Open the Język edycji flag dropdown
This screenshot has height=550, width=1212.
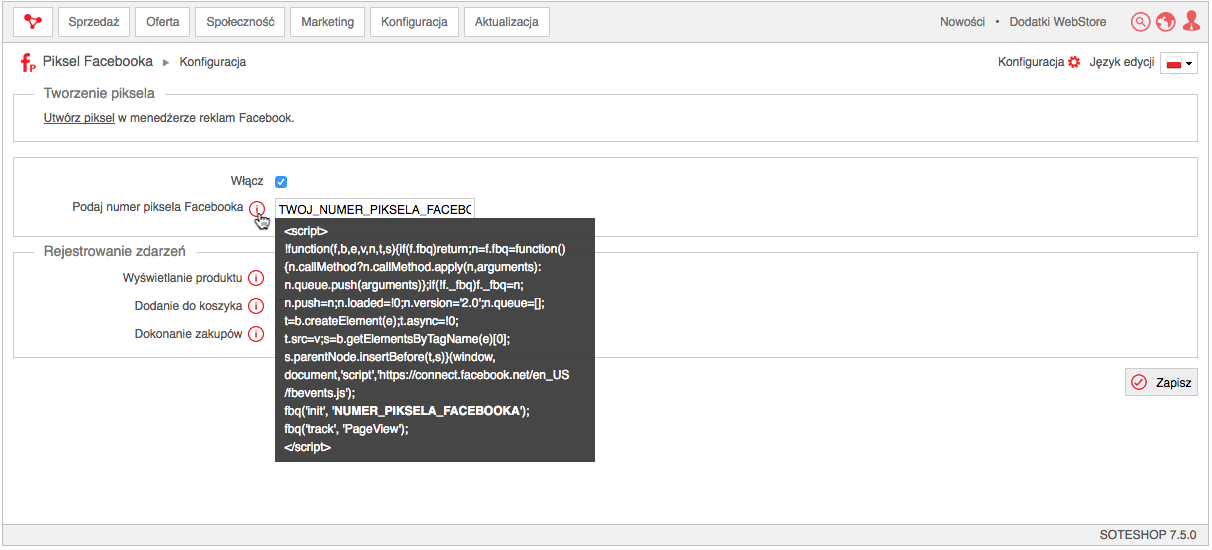pos(1179,63)
